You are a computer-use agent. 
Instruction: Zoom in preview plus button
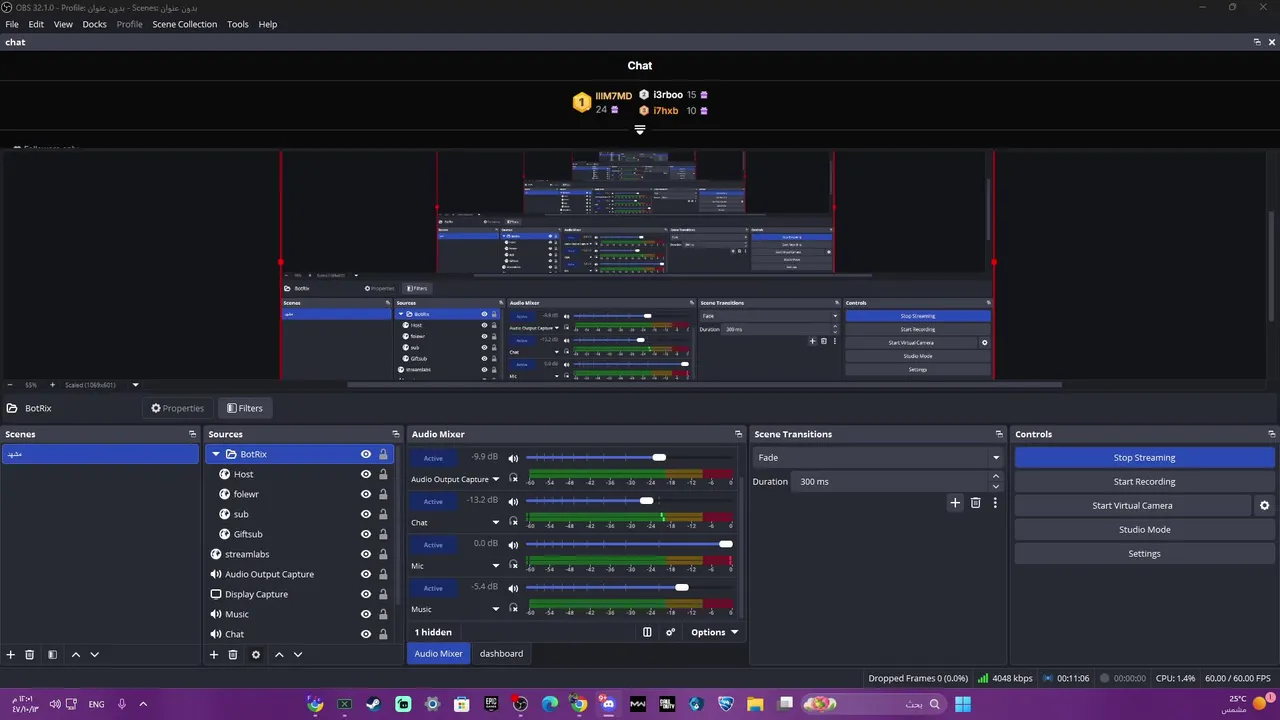pos(52,385)
